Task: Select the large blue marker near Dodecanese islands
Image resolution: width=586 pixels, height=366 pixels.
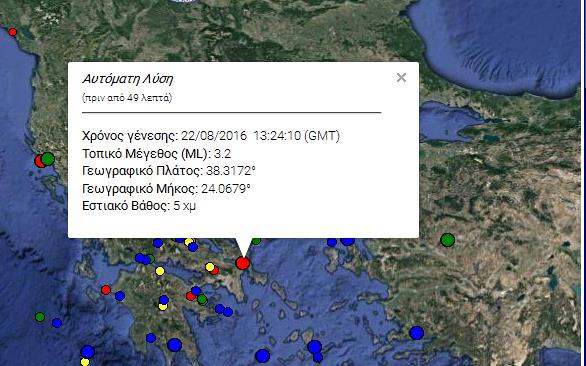Action: coord(416,333)
